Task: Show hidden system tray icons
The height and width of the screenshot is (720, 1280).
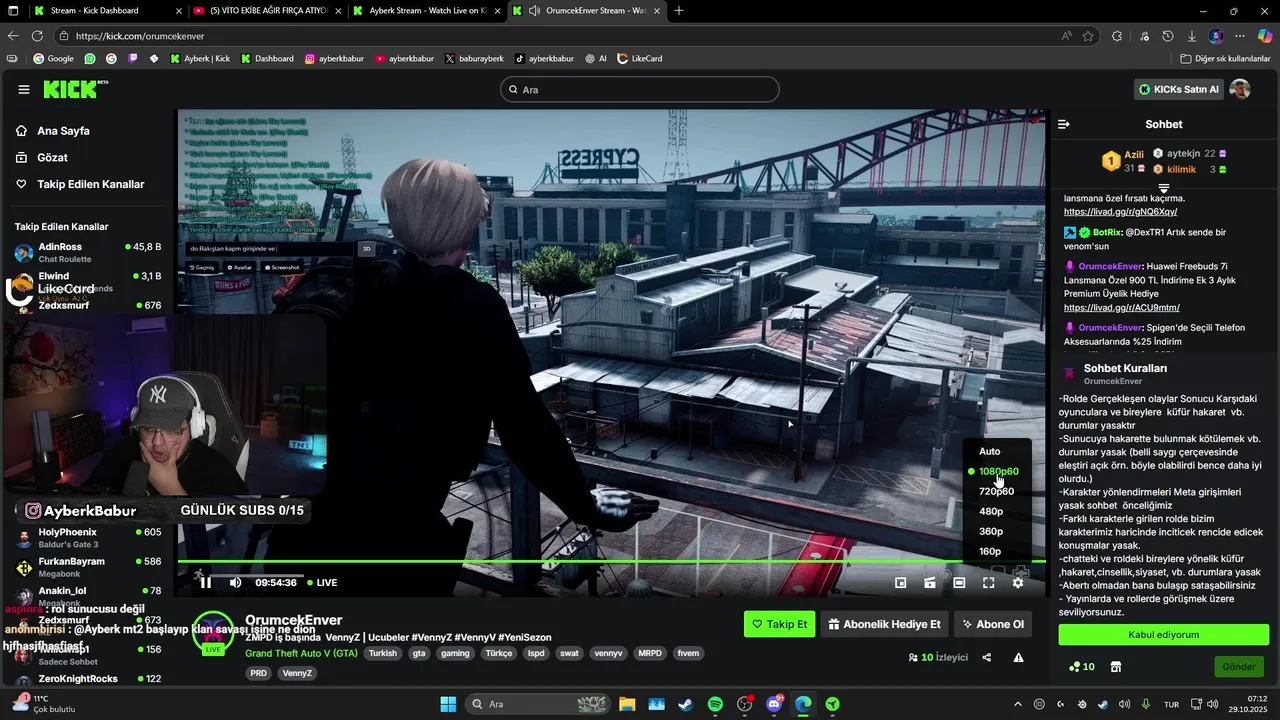Action: click(1018, 704)
